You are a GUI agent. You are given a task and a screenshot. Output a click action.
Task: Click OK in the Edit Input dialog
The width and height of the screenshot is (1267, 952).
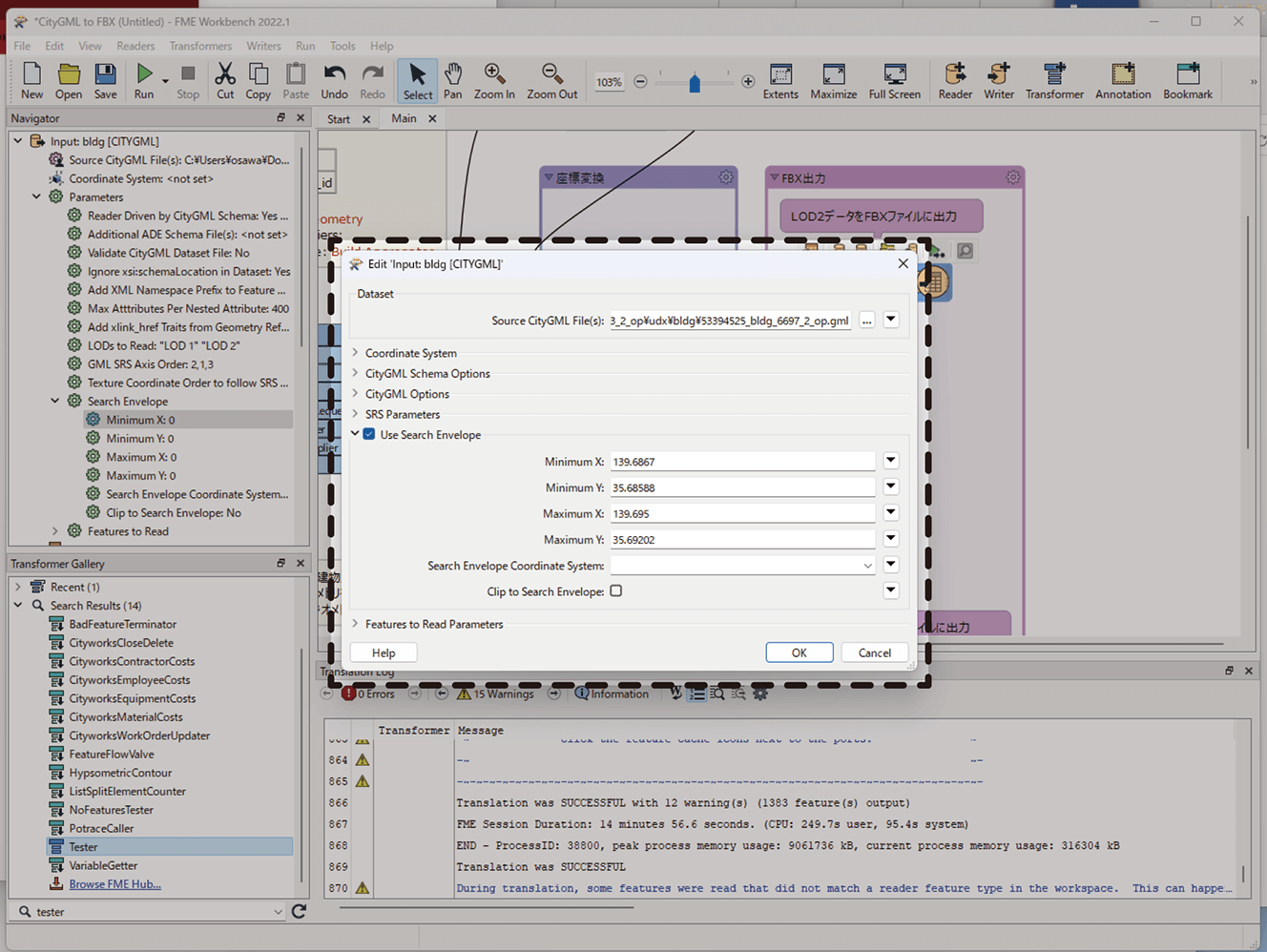(800, 652)
